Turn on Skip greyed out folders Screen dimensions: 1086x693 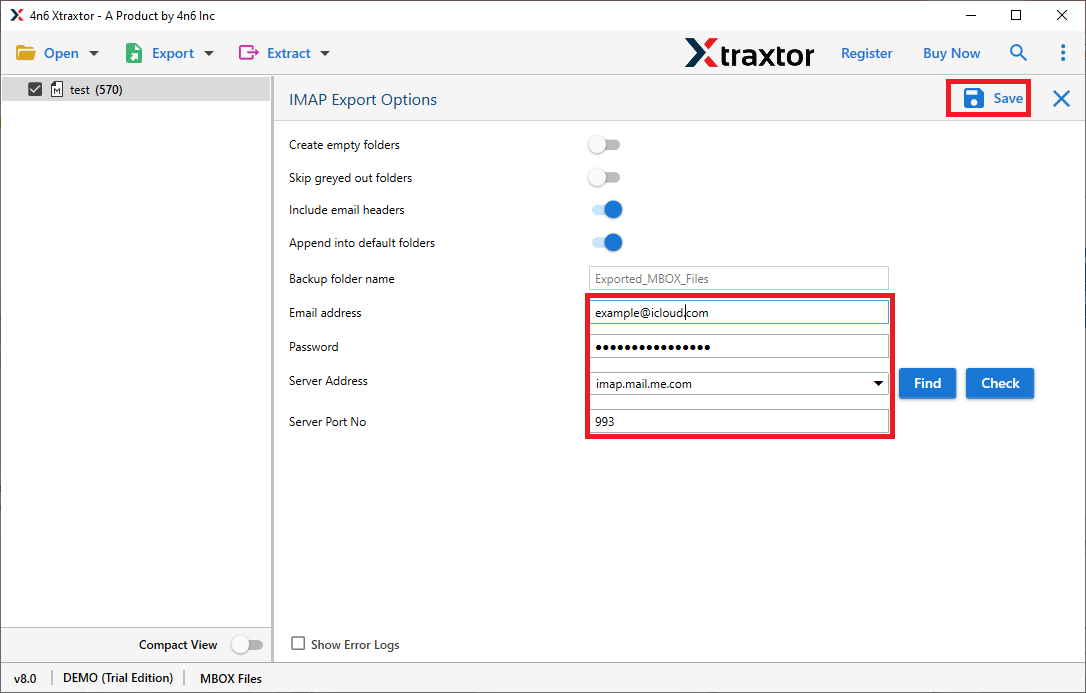coord(604,178)
